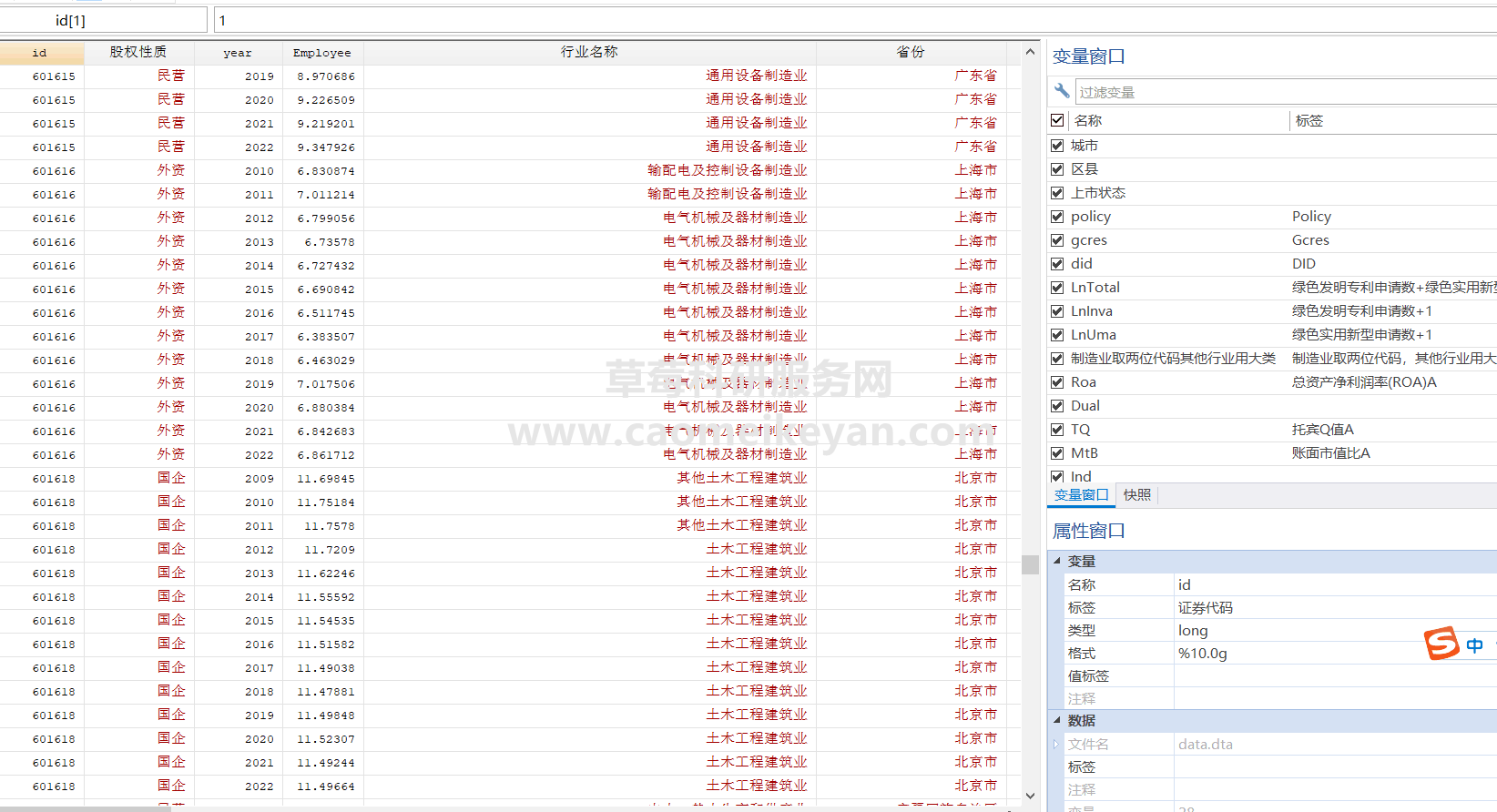Click the DID label in variables list
1497x812 pixels.
point(1303,264)
